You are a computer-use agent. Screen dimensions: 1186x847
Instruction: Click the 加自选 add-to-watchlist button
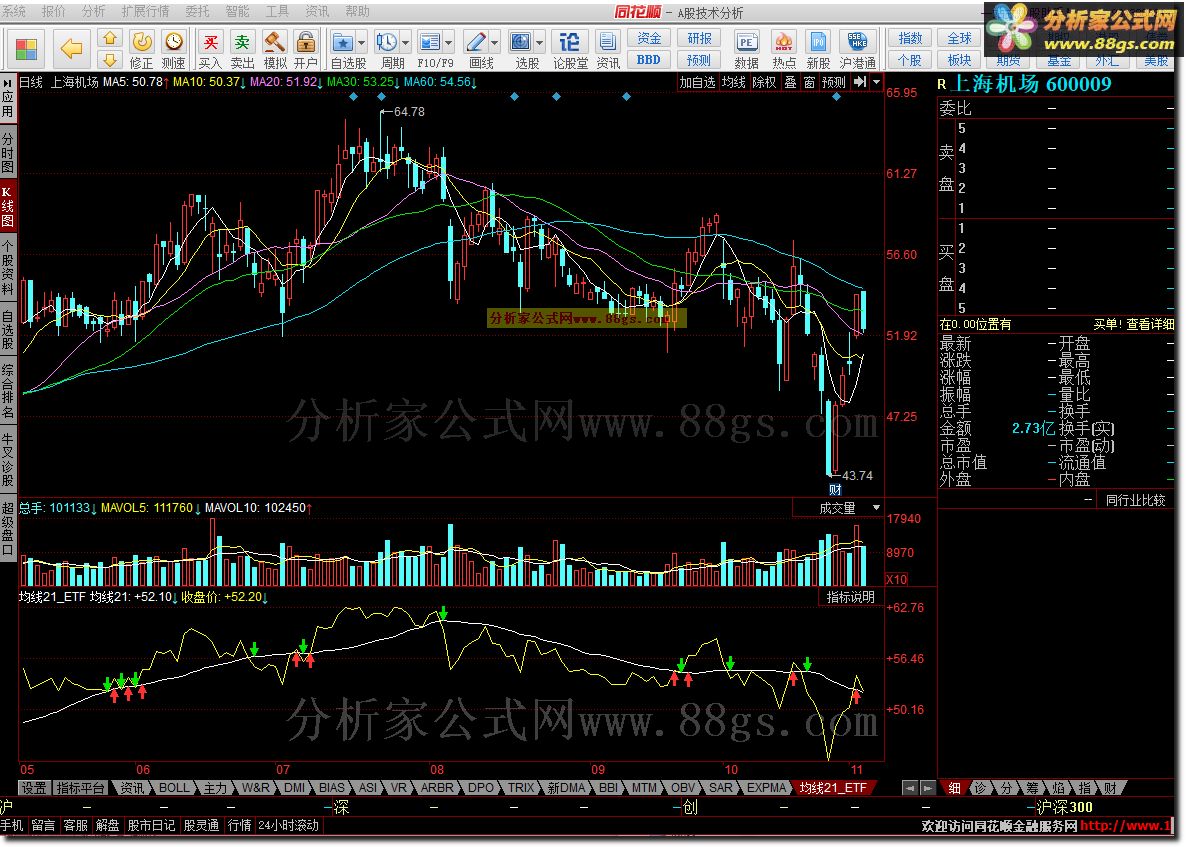pyautogui.click(x=697, y=82)
